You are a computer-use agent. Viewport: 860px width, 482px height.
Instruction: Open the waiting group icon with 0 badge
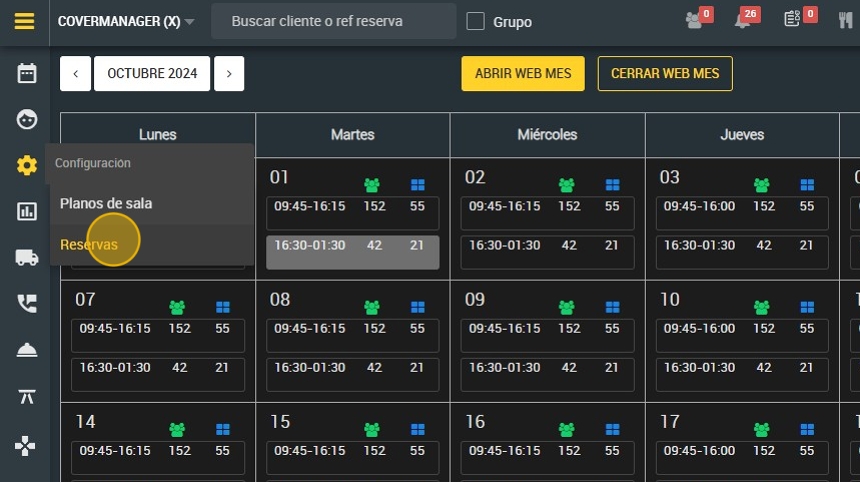pyautogui.click(x=699, y=18)
